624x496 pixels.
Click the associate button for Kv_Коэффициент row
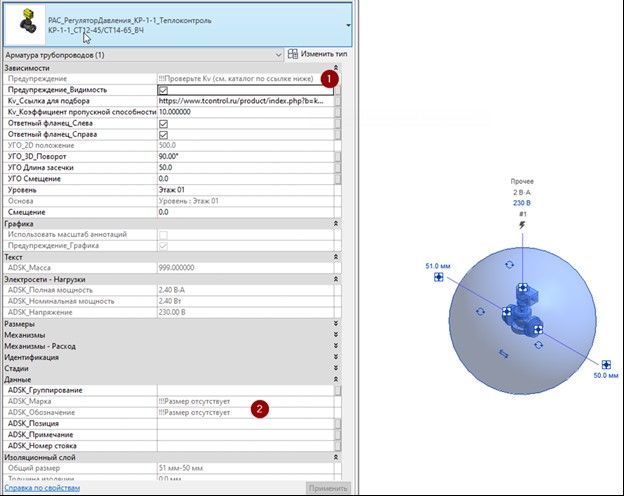pyautogui.click(x=337, y=112)
